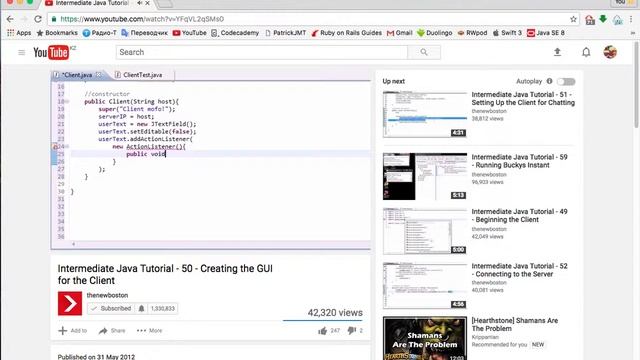Open thenewboston channel avatar

(70, 303)
